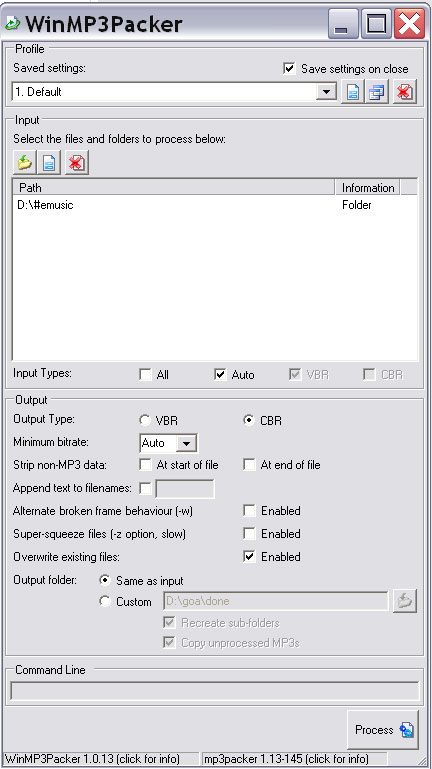432x769 pixels.
Task: Click WinMP3Packer 1.0.13 info status link
Action: point(92,759)
